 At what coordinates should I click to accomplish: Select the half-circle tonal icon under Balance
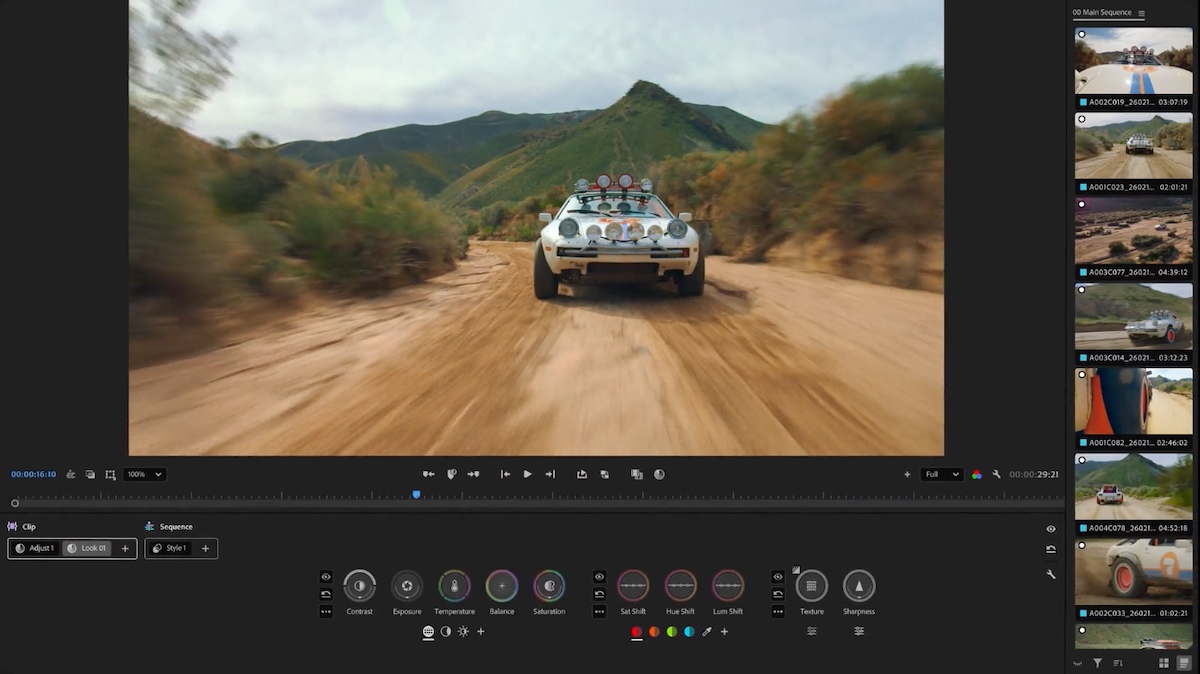click(x=446, y=632)
